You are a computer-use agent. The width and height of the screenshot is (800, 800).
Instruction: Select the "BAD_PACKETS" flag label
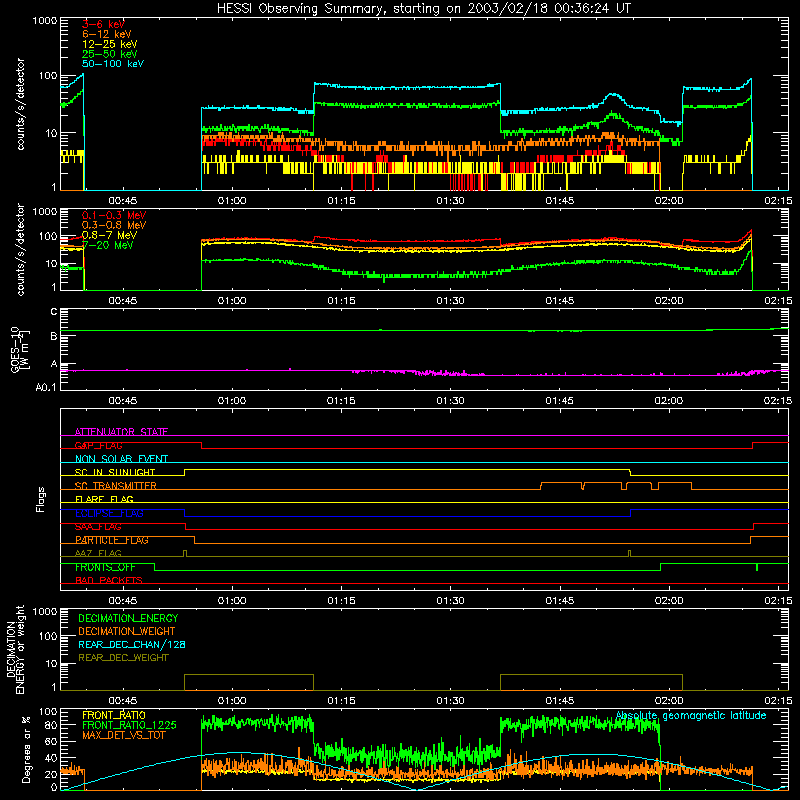(x=109, y=580)
